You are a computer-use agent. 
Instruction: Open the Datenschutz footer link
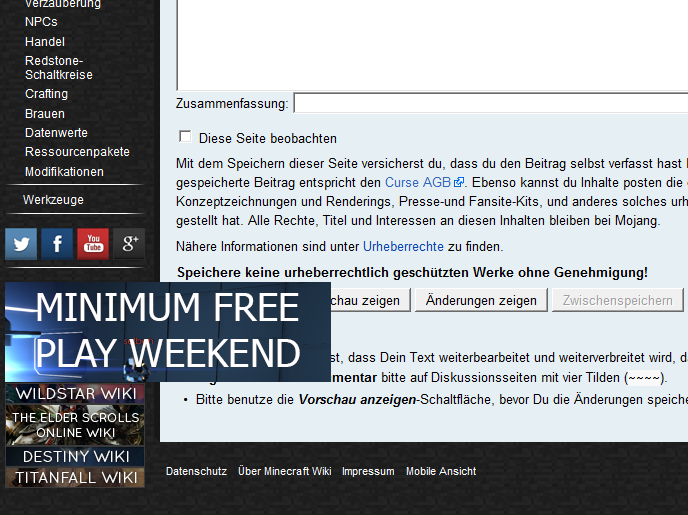click(196, 471)
